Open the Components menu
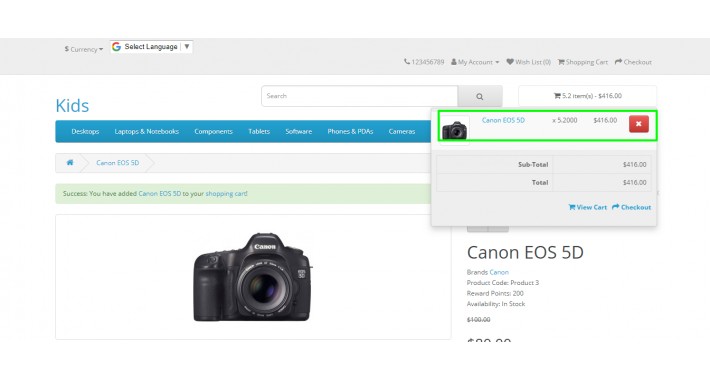Image resolution: width=710 pixels, height=380 pixels. pyautogui.click(x=213, y=131)
